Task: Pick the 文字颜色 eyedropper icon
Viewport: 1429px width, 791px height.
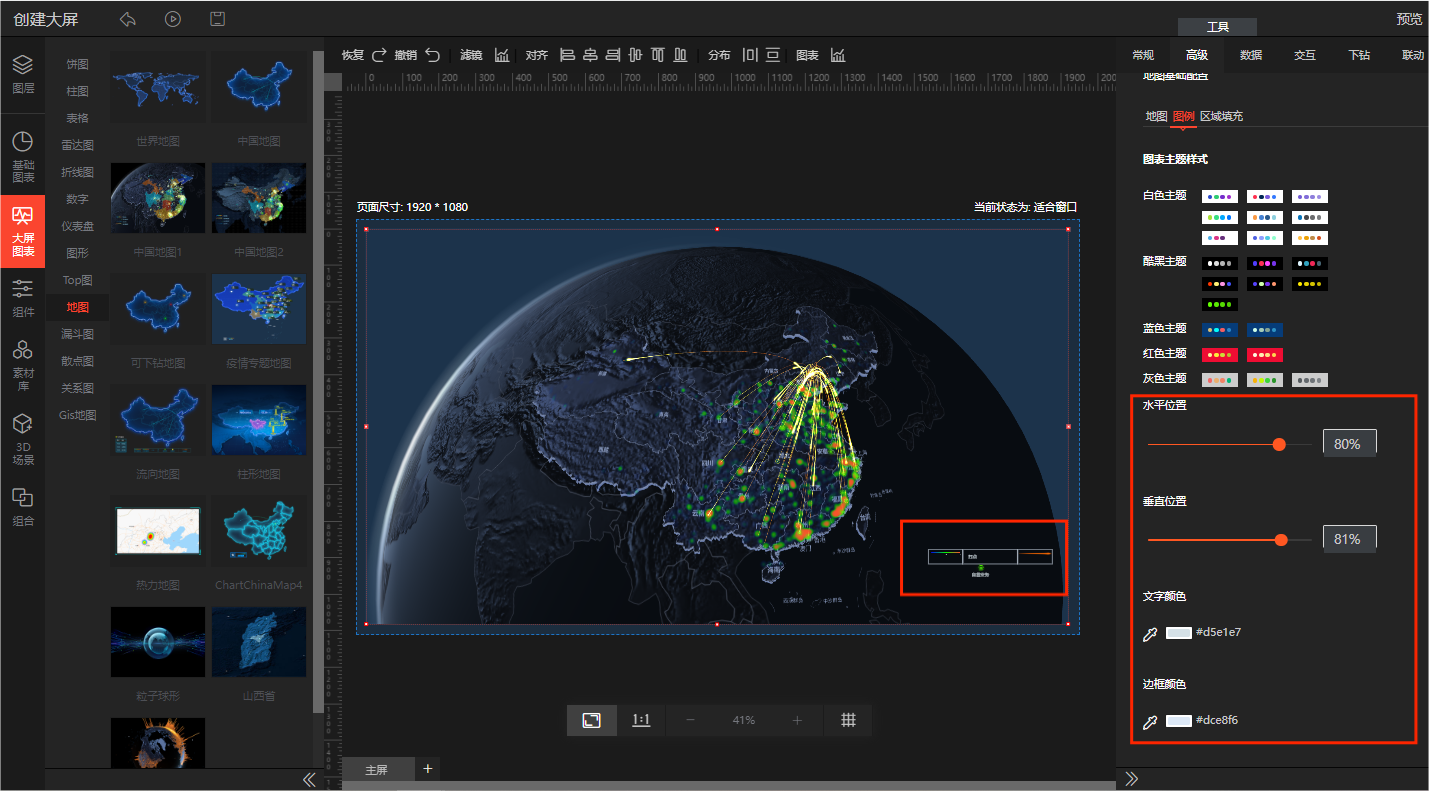Action: 1150,633
